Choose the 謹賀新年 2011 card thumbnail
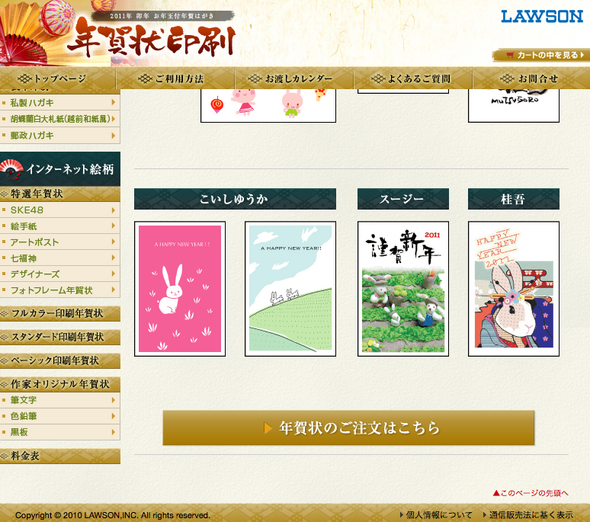 (403, 289)
